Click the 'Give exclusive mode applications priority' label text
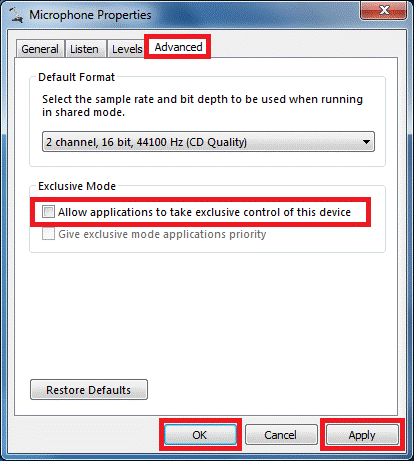 tap(162, 234)
